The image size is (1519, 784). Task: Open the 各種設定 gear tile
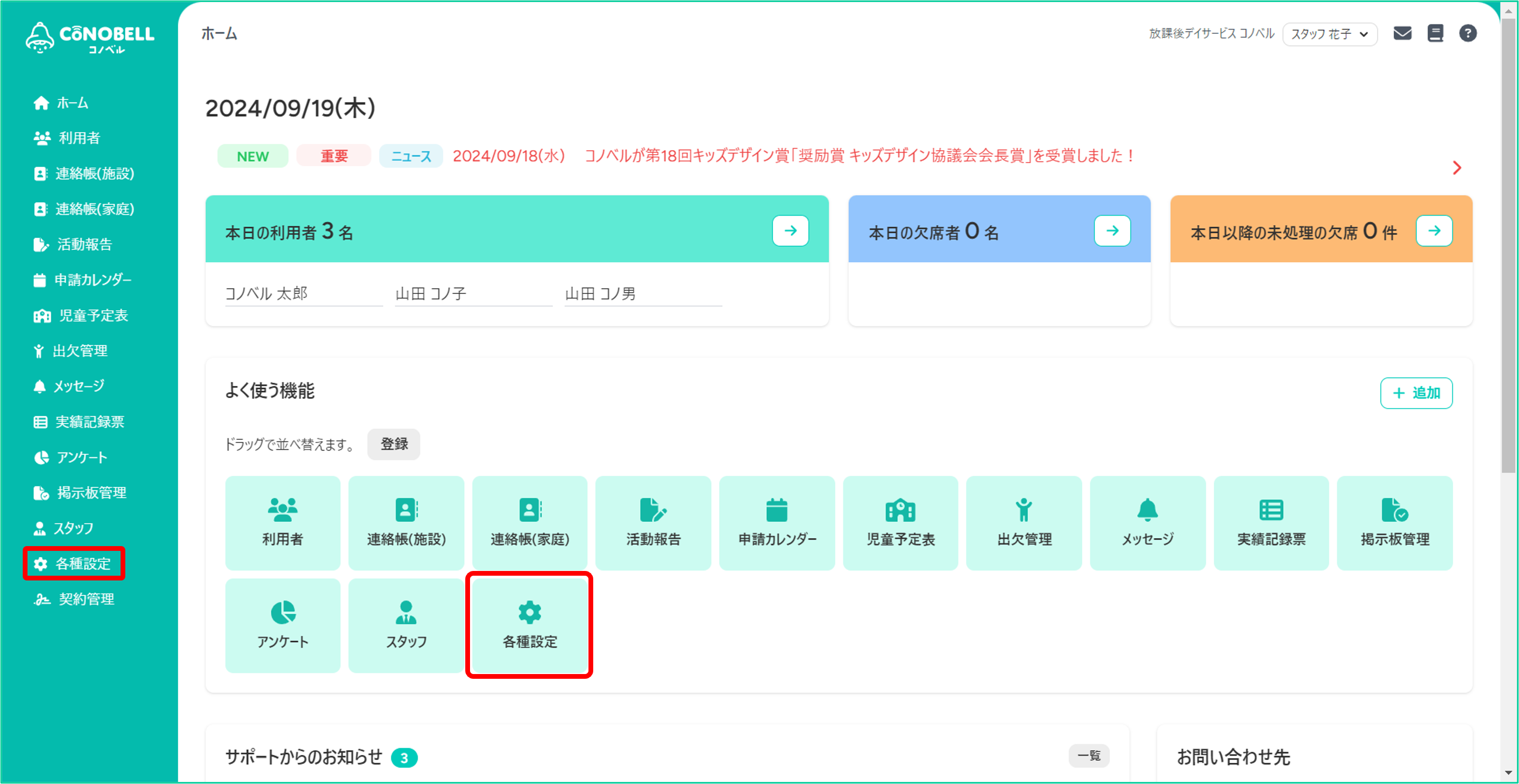[x=530, y=625]
